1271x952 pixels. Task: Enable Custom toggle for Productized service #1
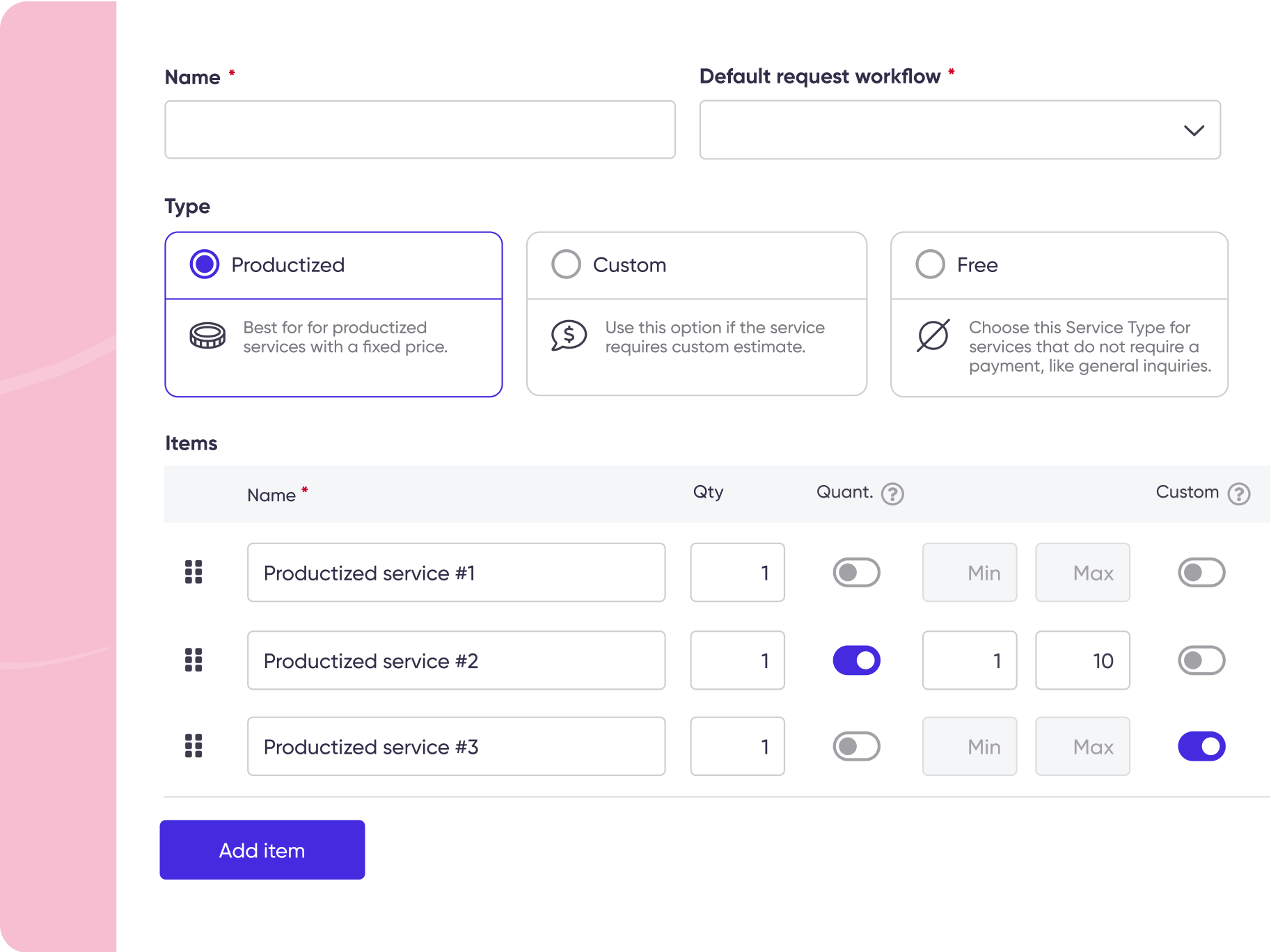pyautogui.click(x=1201, y=572)
